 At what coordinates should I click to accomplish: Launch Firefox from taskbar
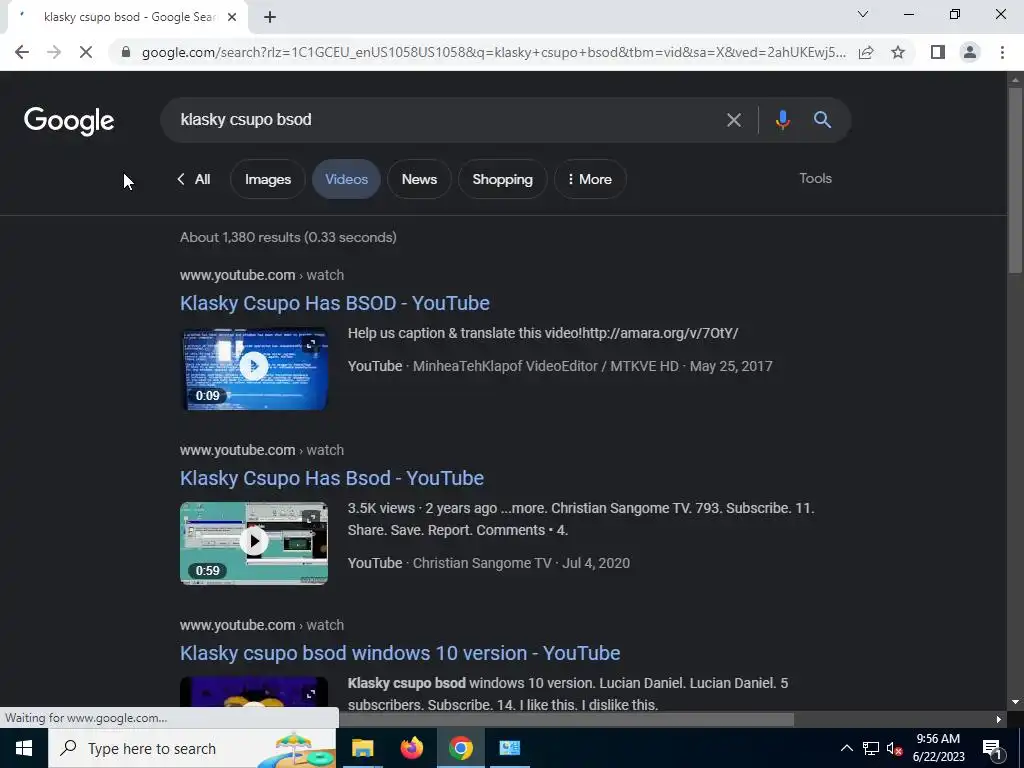(411, 748)
